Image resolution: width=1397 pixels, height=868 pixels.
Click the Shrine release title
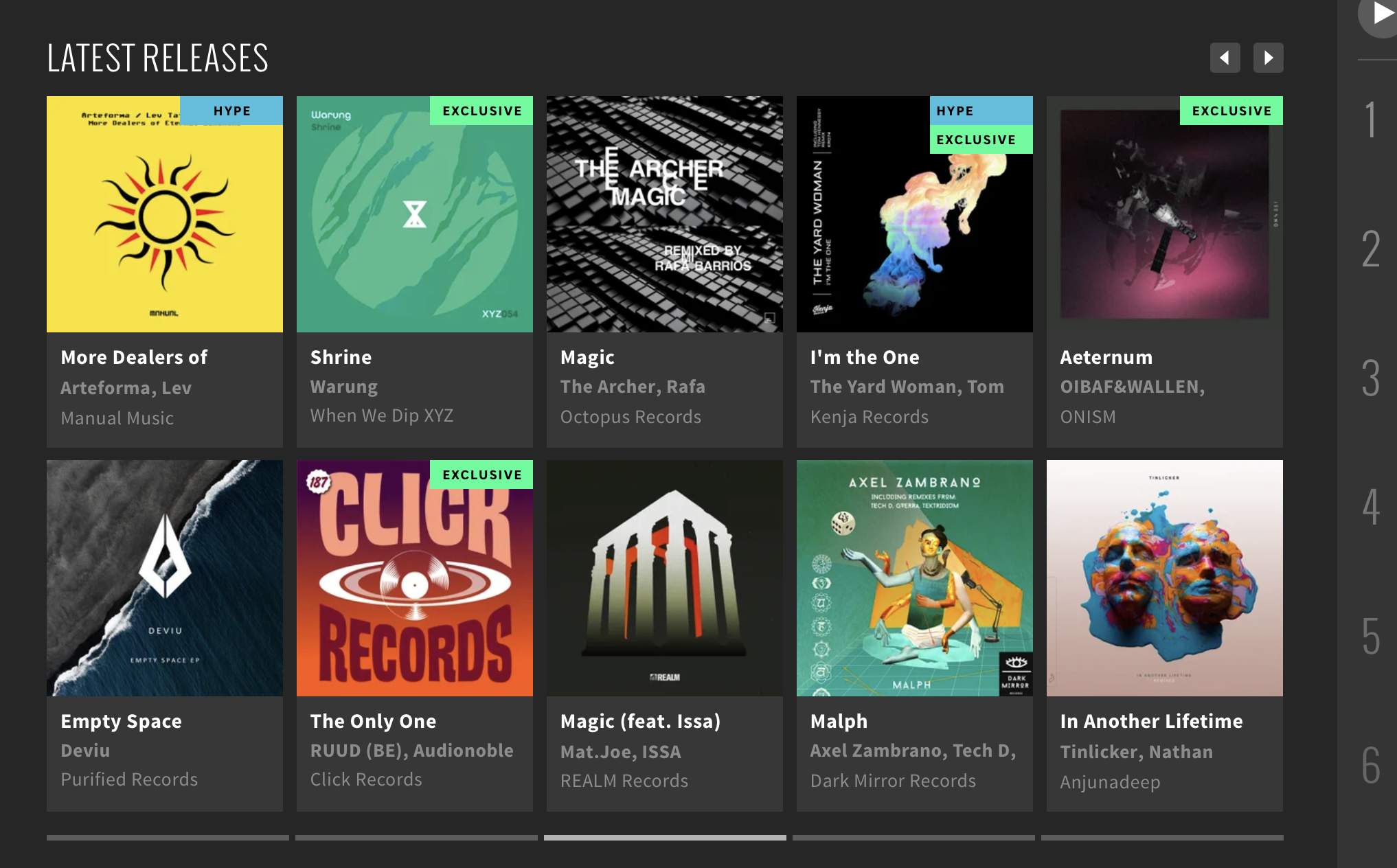pyautogui.click(x=341, y=357)
